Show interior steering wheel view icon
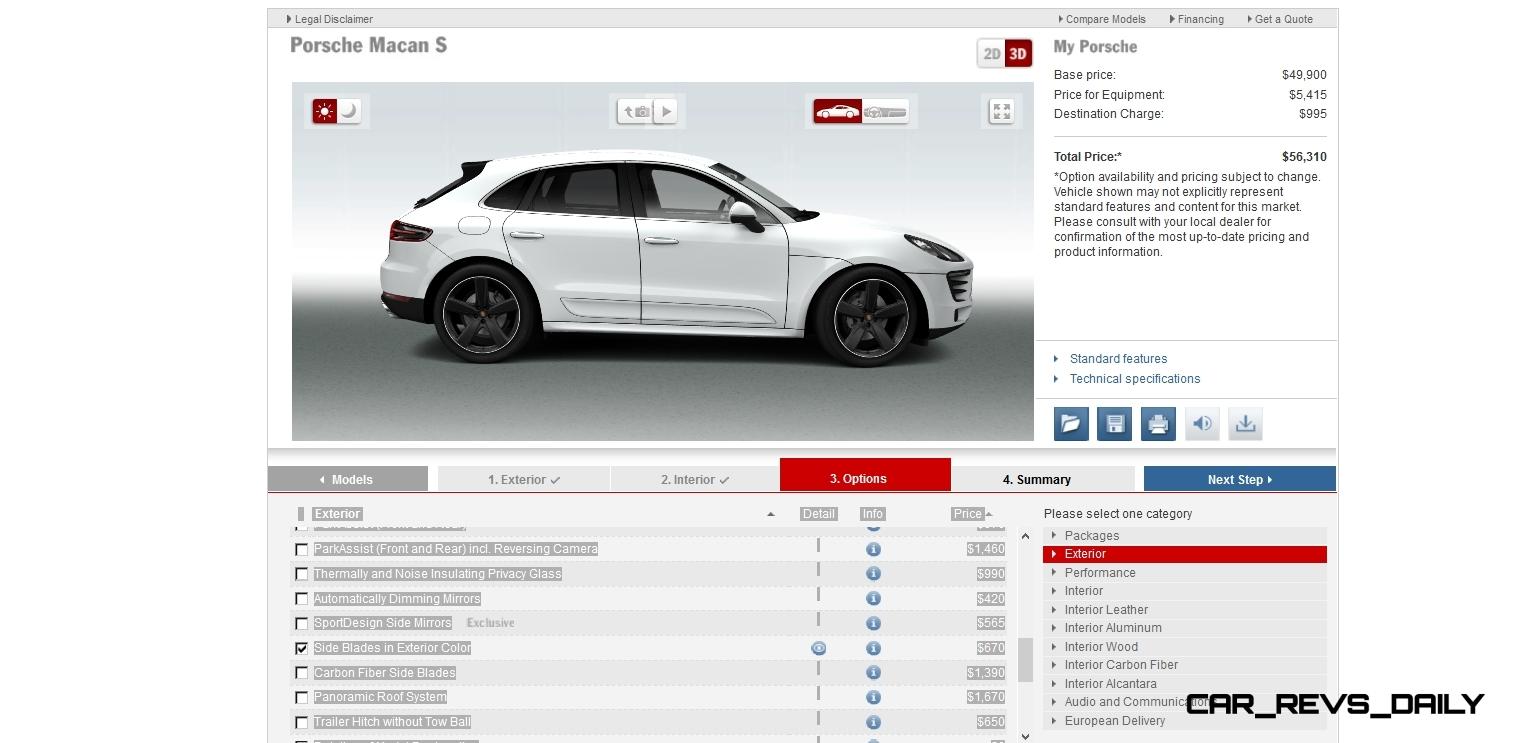Viewport: 1535px width, 743px height. click(886, 112)
